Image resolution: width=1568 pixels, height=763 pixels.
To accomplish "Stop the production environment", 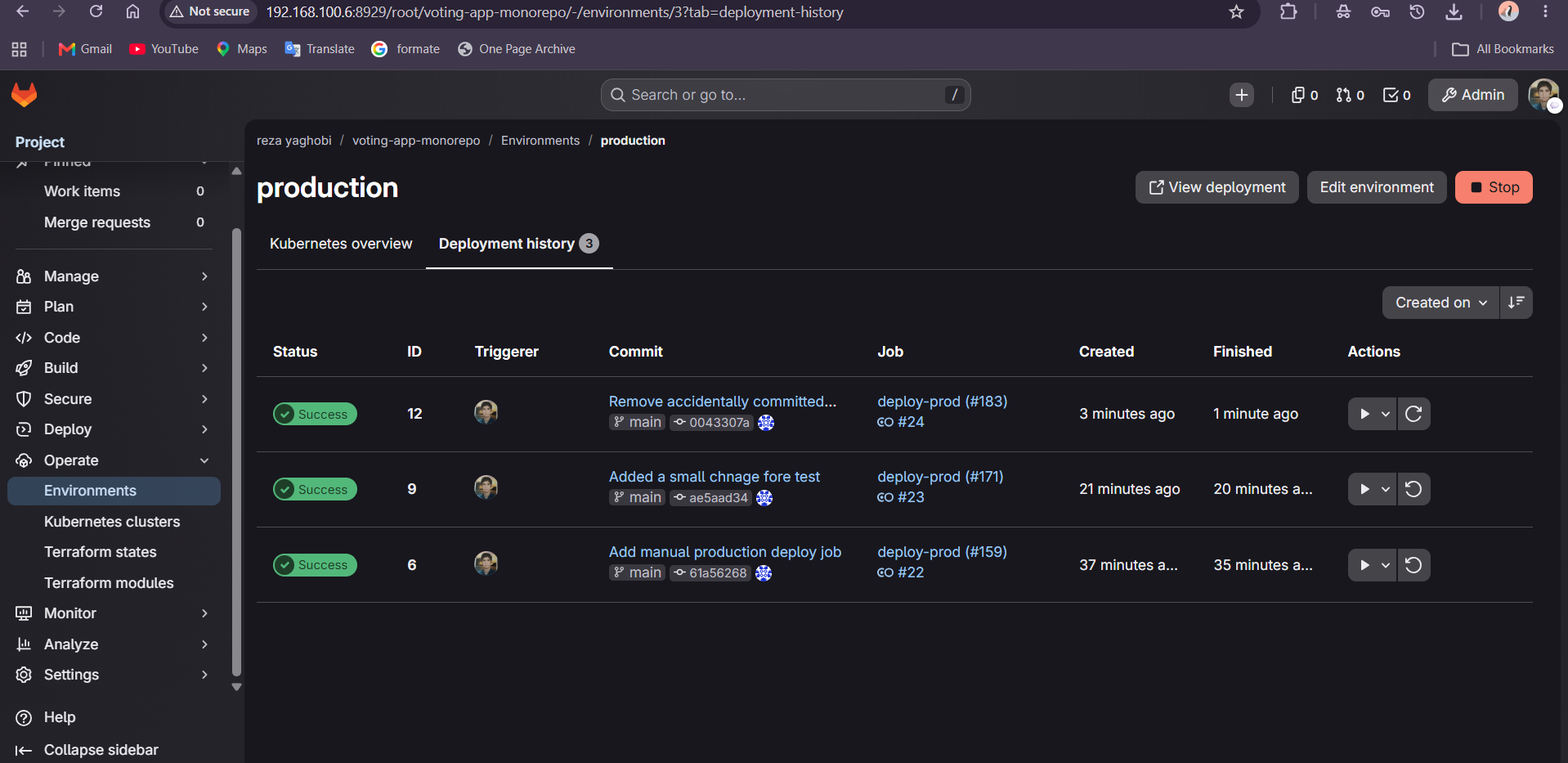I will (1494, 187).
